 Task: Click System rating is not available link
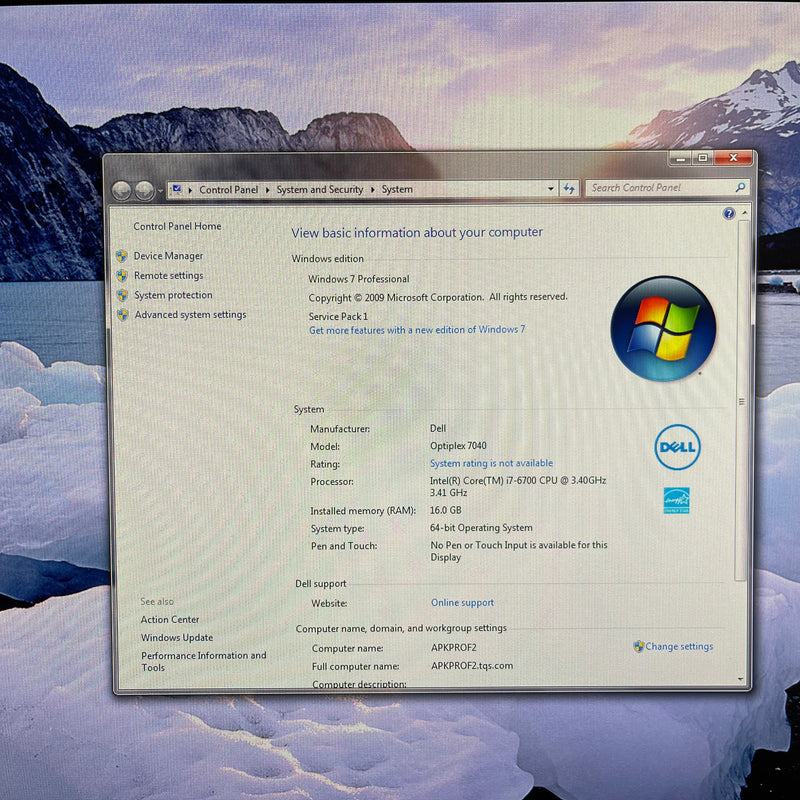click(491, 463)
